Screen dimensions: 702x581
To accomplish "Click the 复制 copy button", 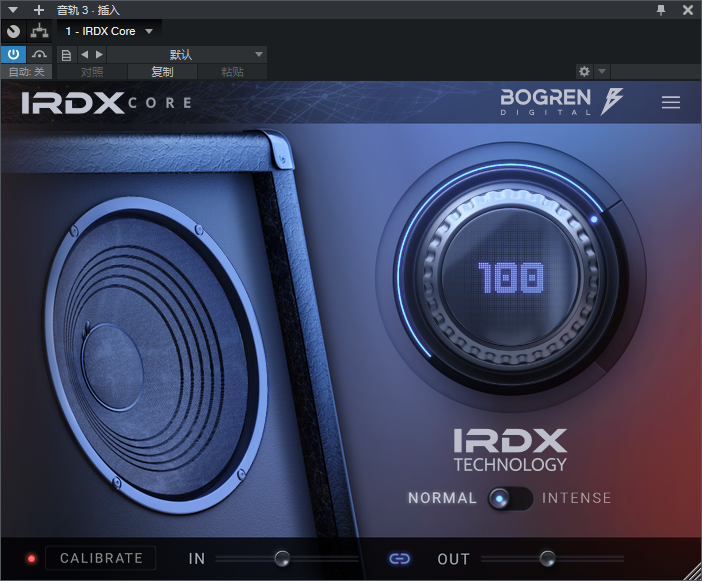I will click(162, 72).
